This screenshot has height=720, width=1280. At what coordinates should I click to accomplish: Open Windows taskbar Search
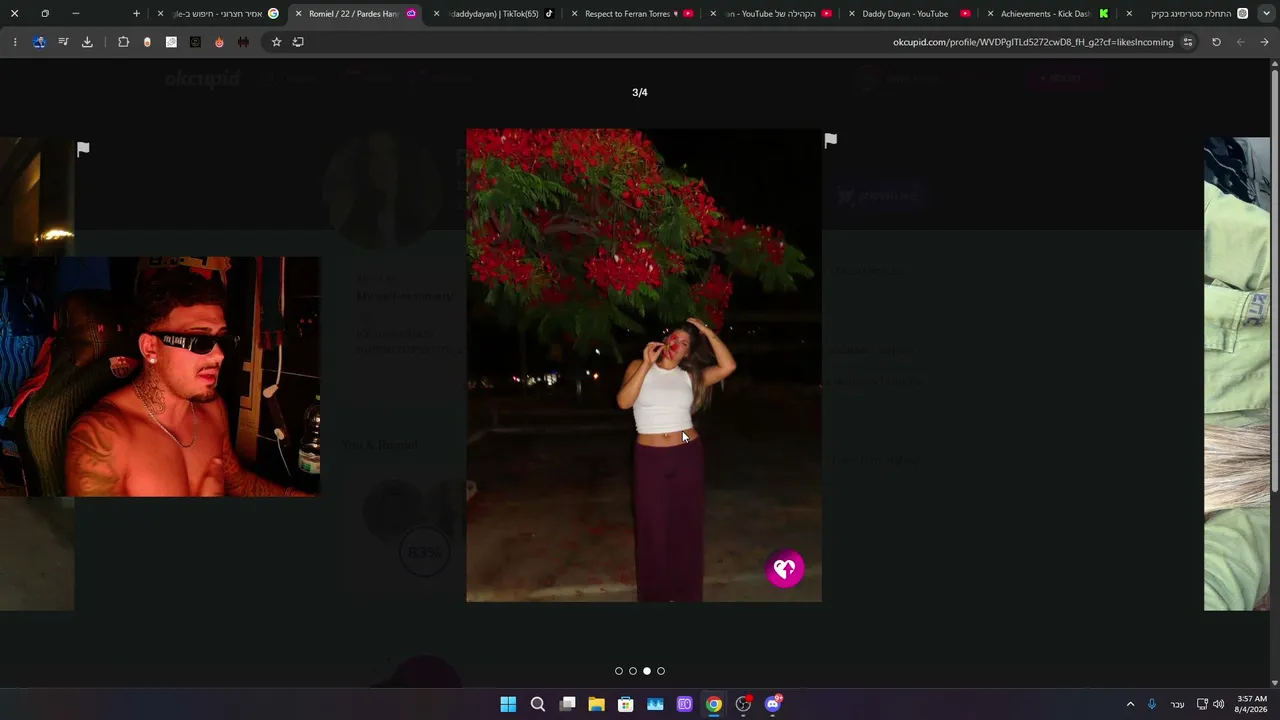[538, 704]
